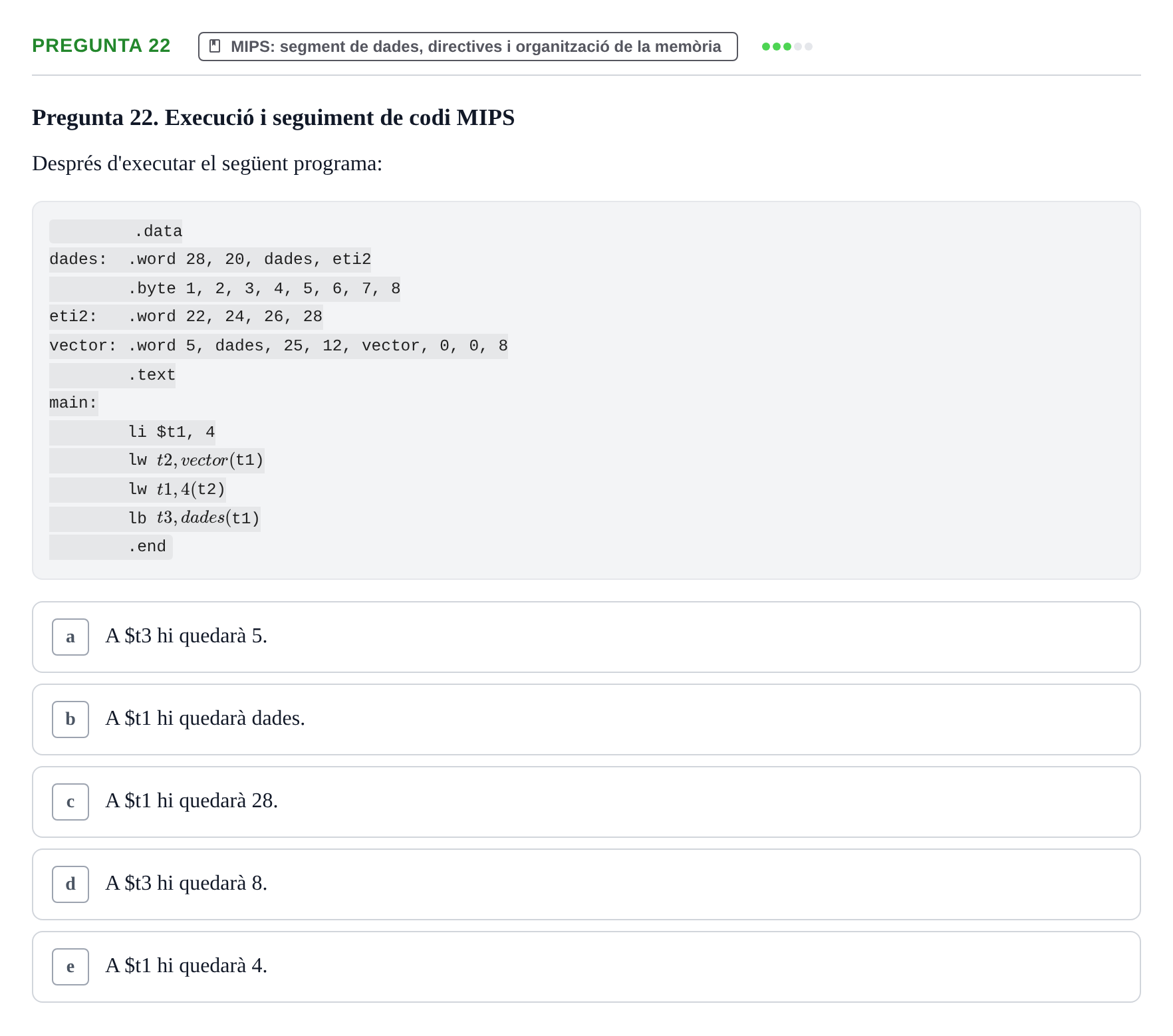Viewport: 1173px width, 1036px height.
Task: Click the 'dades: .word 28, 20, dades, eti2' line
Action: point(210,259)
